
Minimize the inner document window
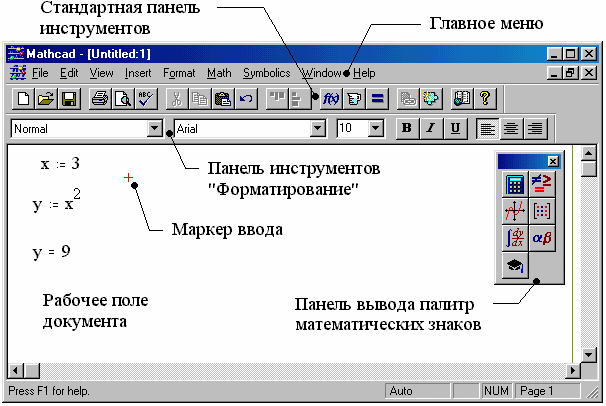tap(554, 73)
